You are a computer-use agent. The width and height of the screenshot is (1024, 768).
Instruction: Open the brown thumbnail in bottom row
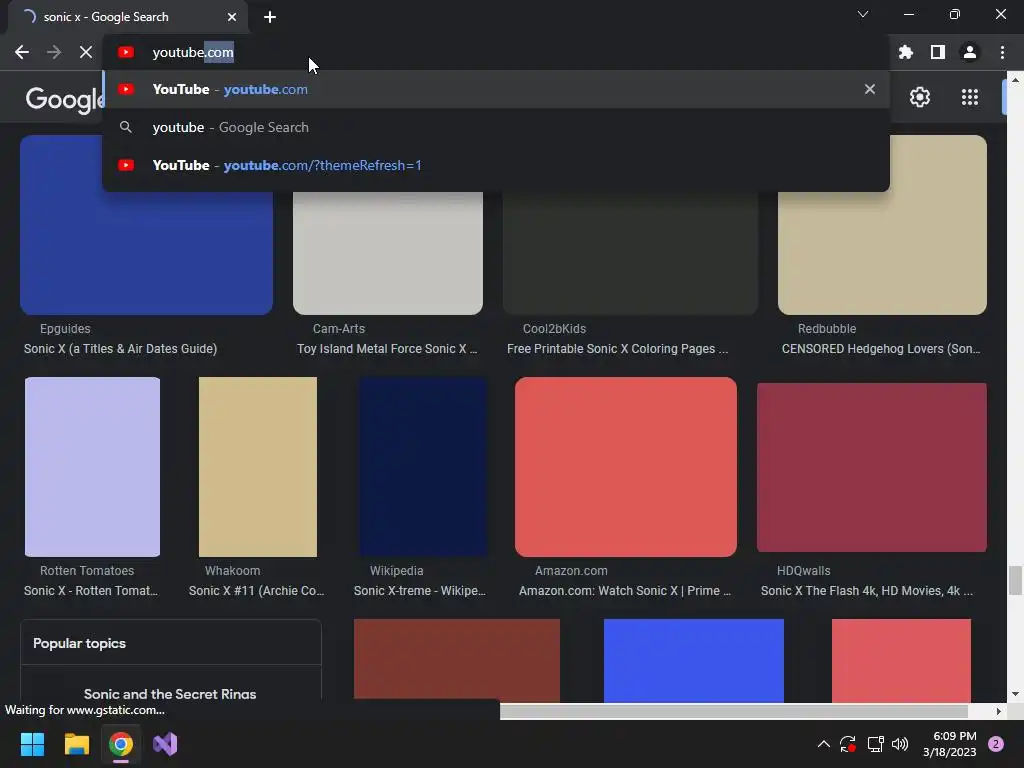(456, 660)
